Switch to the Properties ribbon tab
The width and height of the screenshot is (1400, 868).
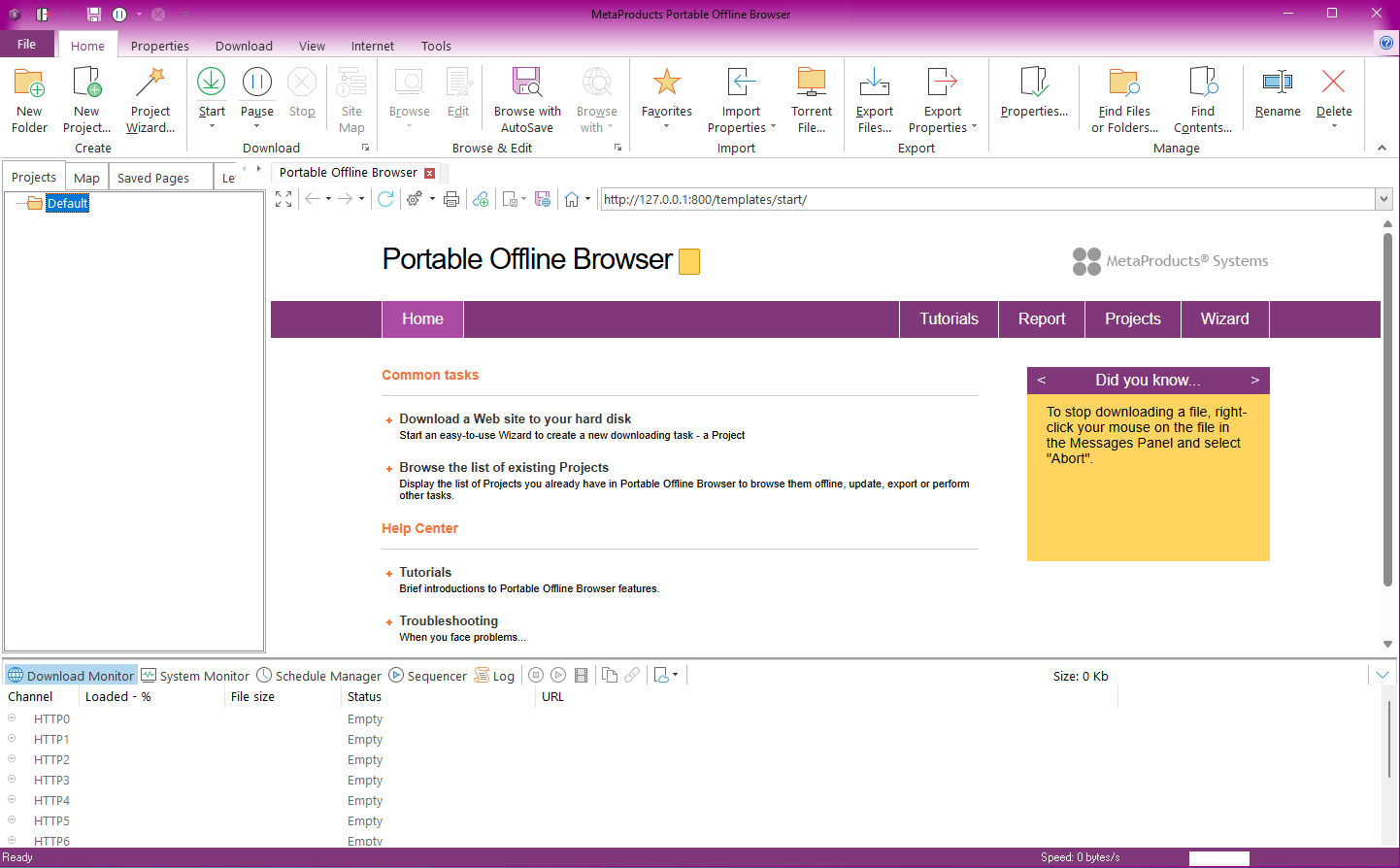tap(160, 46)
